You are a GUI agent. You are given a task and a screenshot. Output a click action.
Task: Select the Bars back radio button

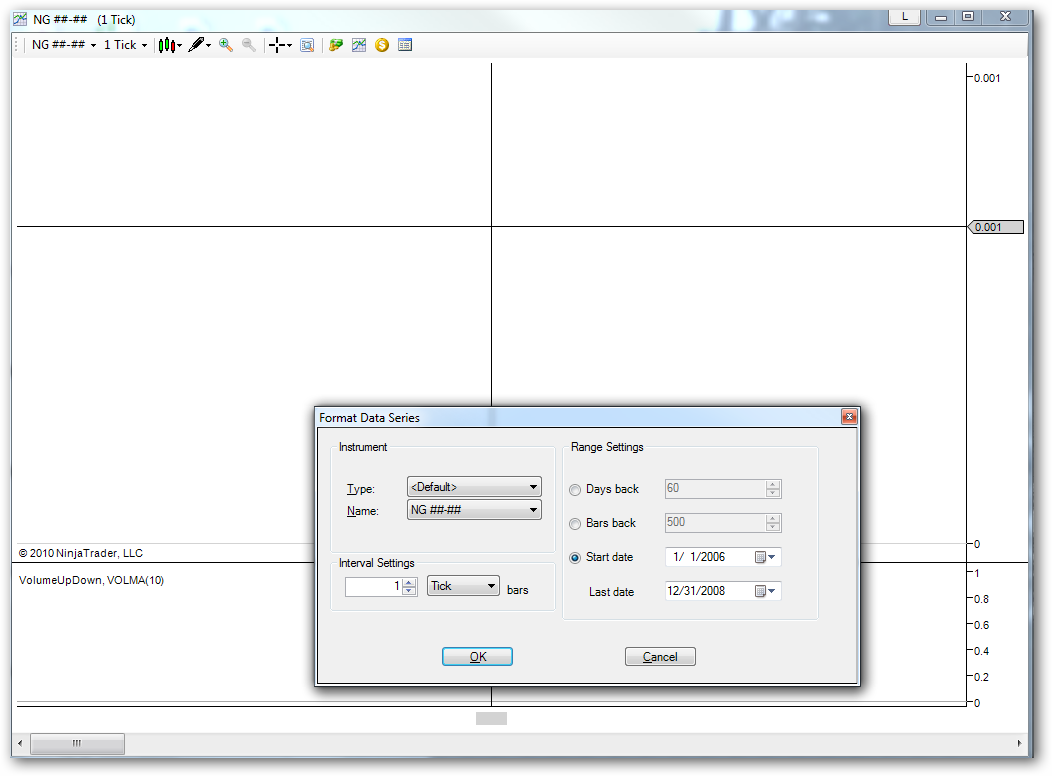tap(575, 524)
